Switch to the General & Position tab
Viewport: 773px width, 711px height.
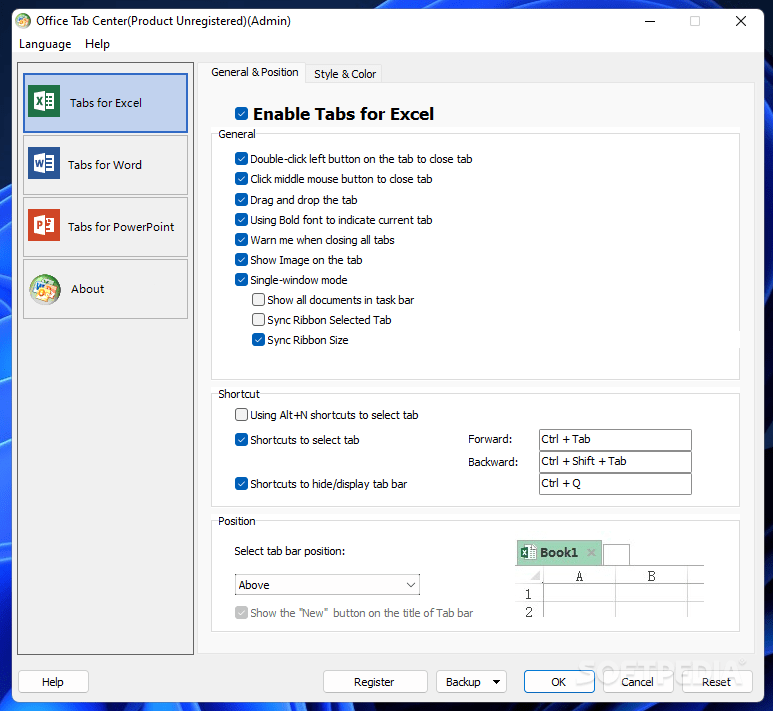click(254, 72)
